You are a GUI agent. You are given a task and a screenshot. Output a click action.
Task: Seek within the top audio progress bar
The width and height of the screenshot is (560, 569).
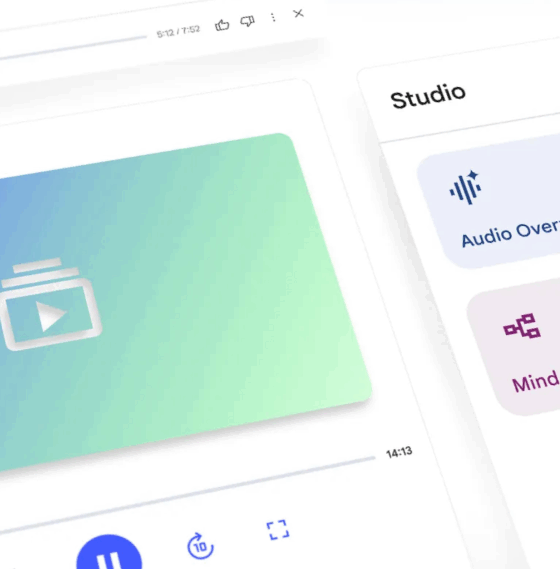[73, 48]
